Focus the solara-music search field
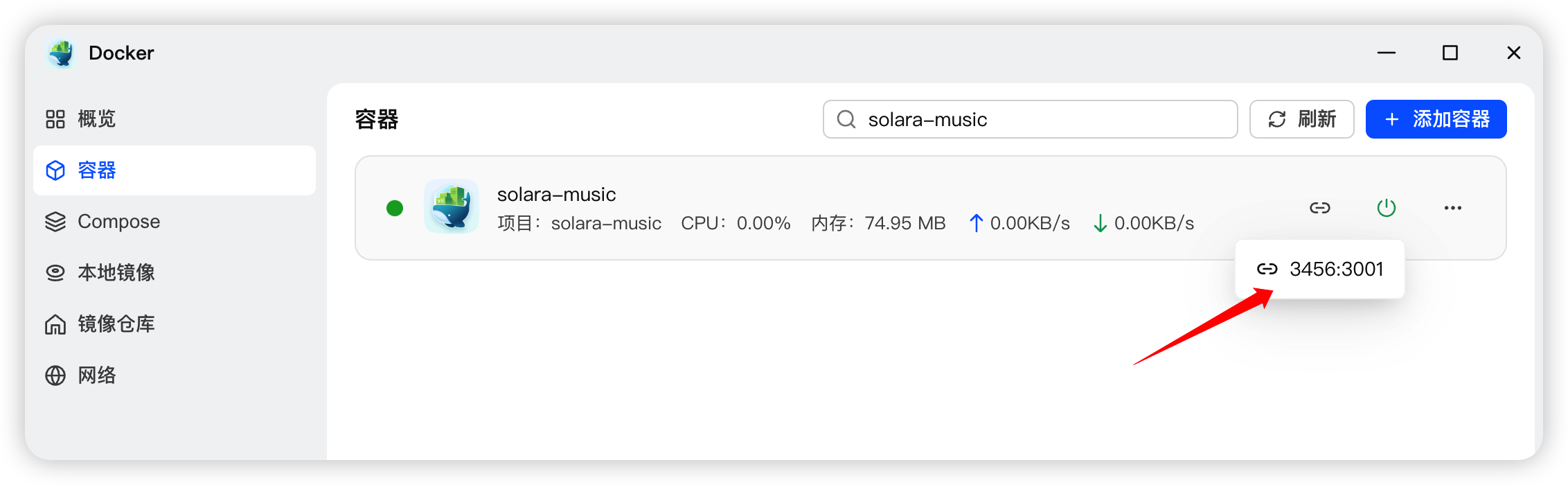 pos(1039,119)
